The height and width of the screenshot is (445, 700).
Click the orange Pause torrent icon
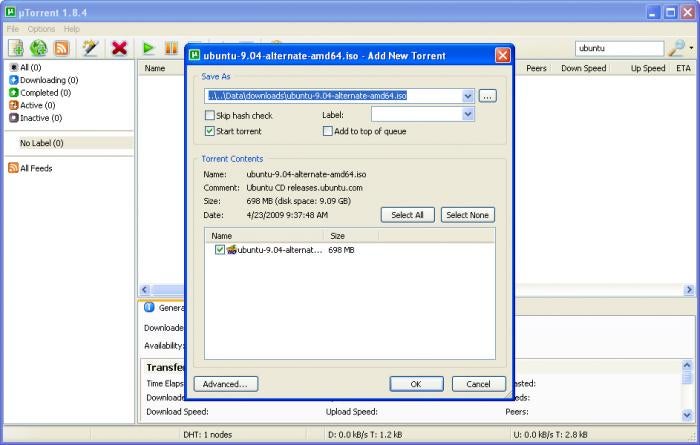pos(171,48)
